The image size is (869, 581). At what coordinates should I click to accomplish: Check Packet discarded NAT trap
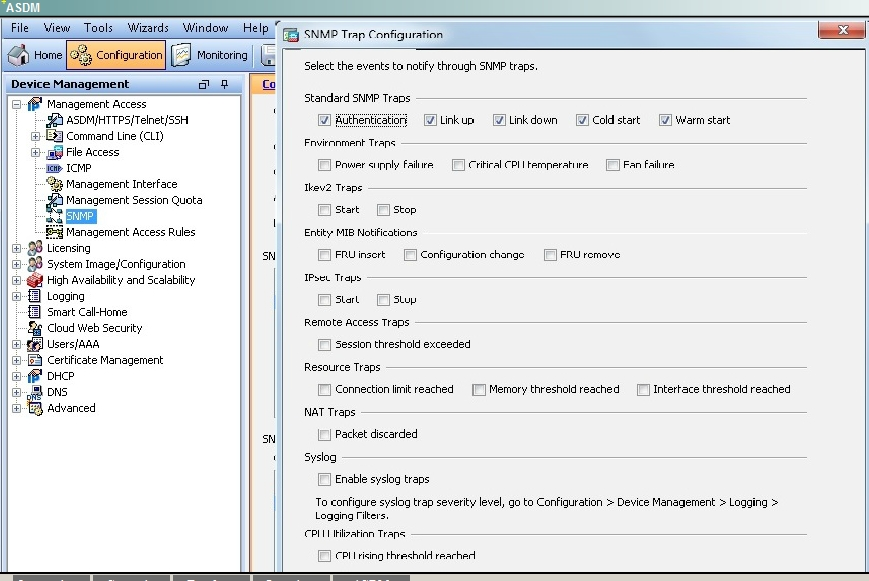[x=324, y=435]
